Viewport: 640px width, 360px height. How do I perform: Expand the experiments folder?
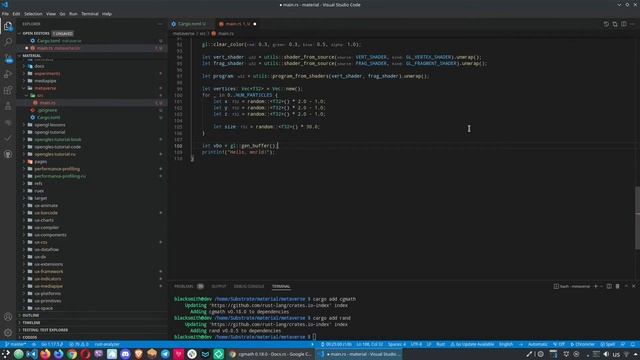tap(24, 73)
